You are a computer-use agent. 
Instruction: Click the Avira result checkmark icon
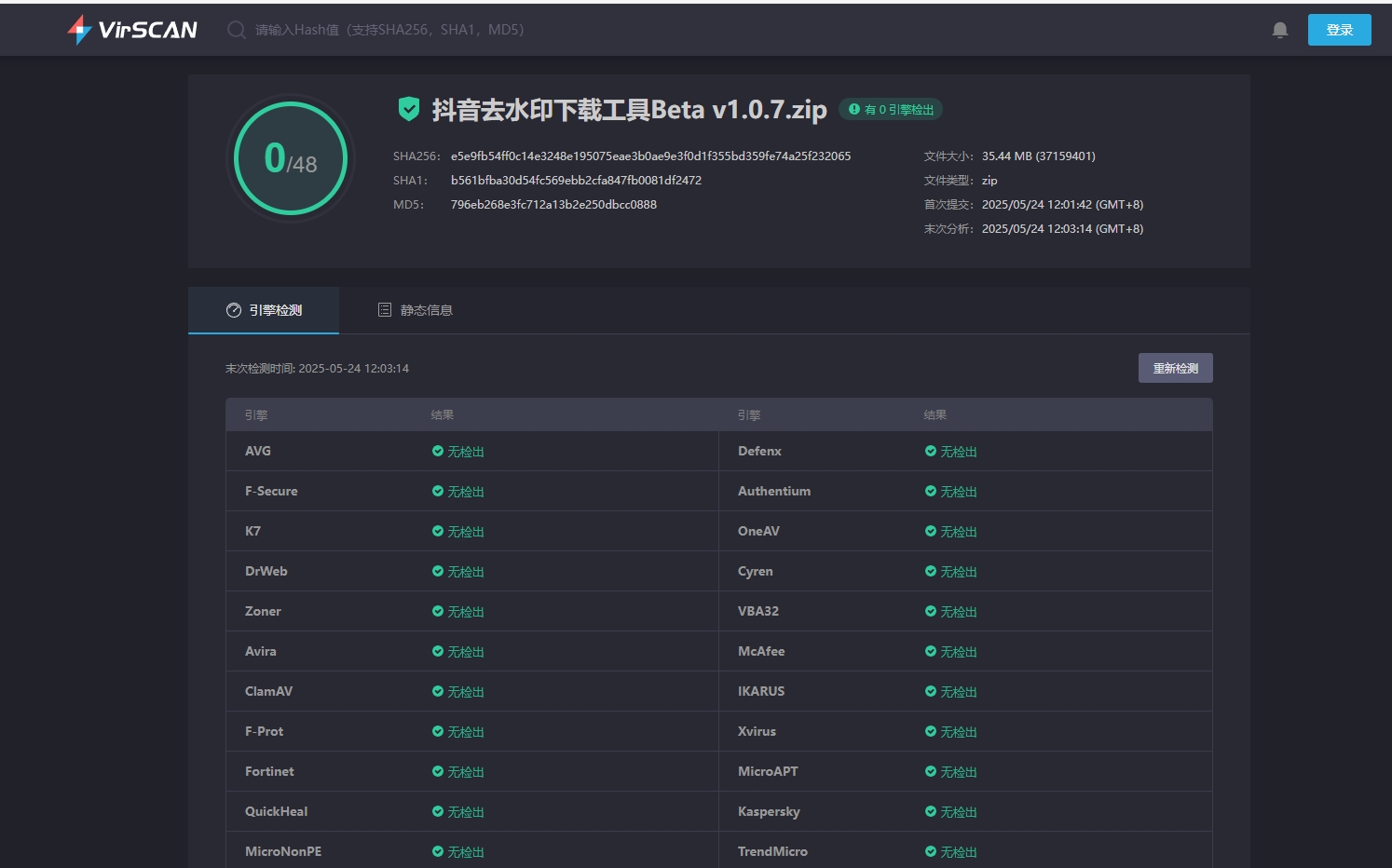[x=438, y=651]
